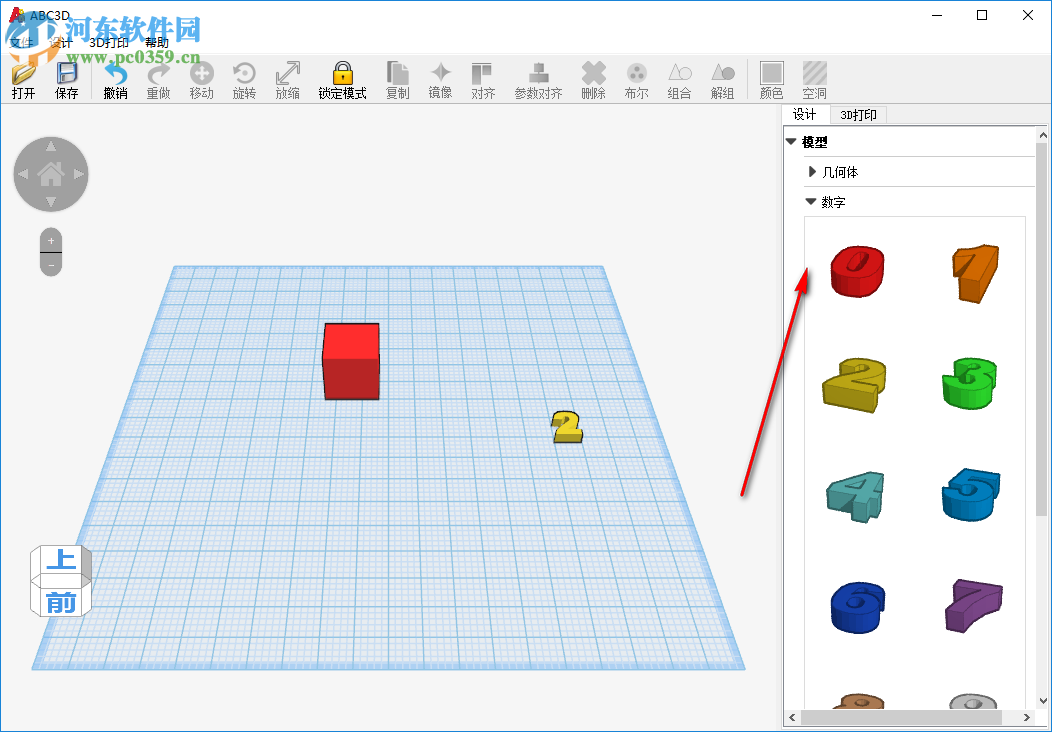
Task: Open the 设计 menu in menu bar
Action: pos(60,43)
